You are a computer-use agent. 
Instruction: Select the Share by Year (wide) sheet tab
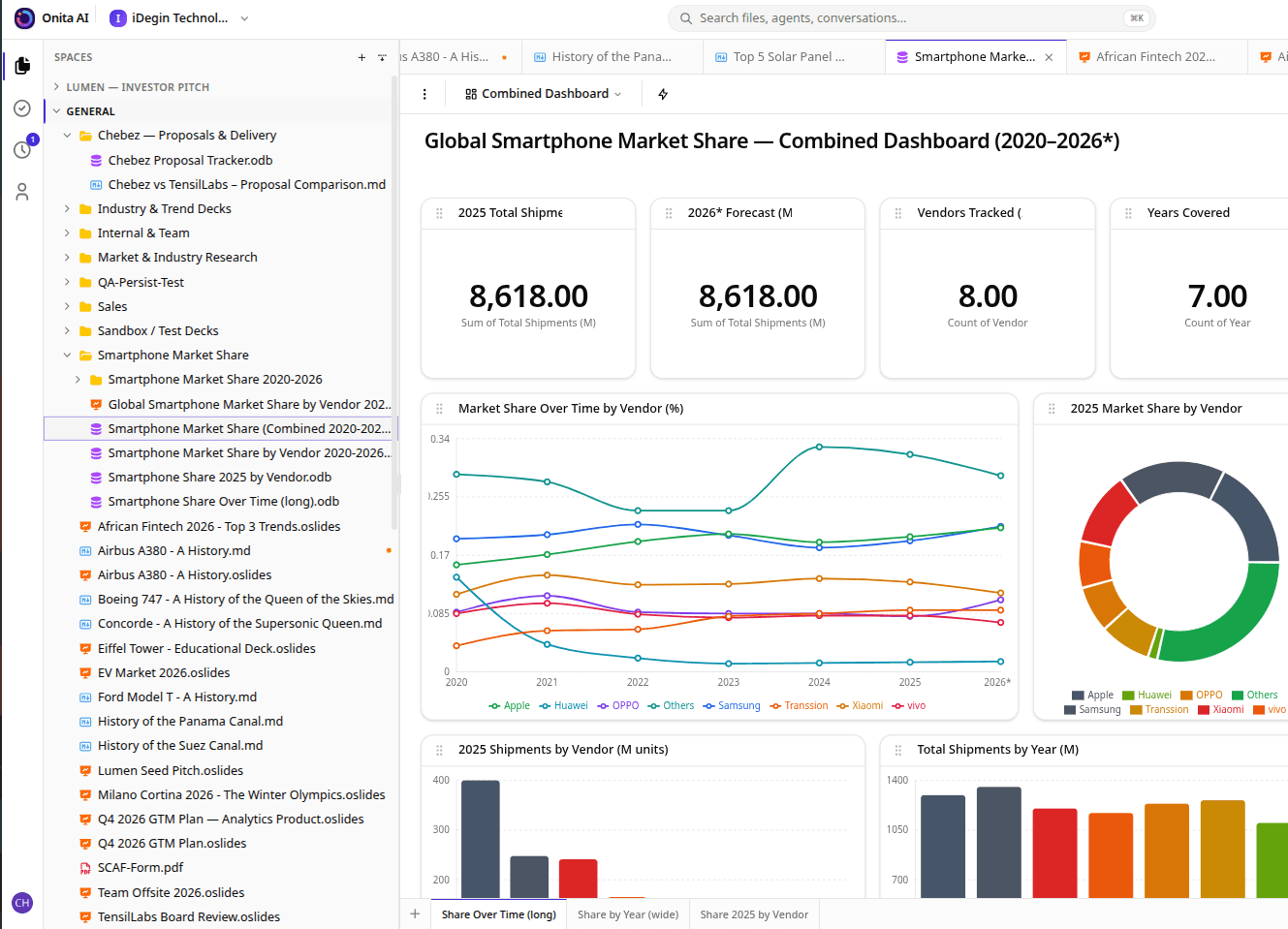[x=628, y=914]
